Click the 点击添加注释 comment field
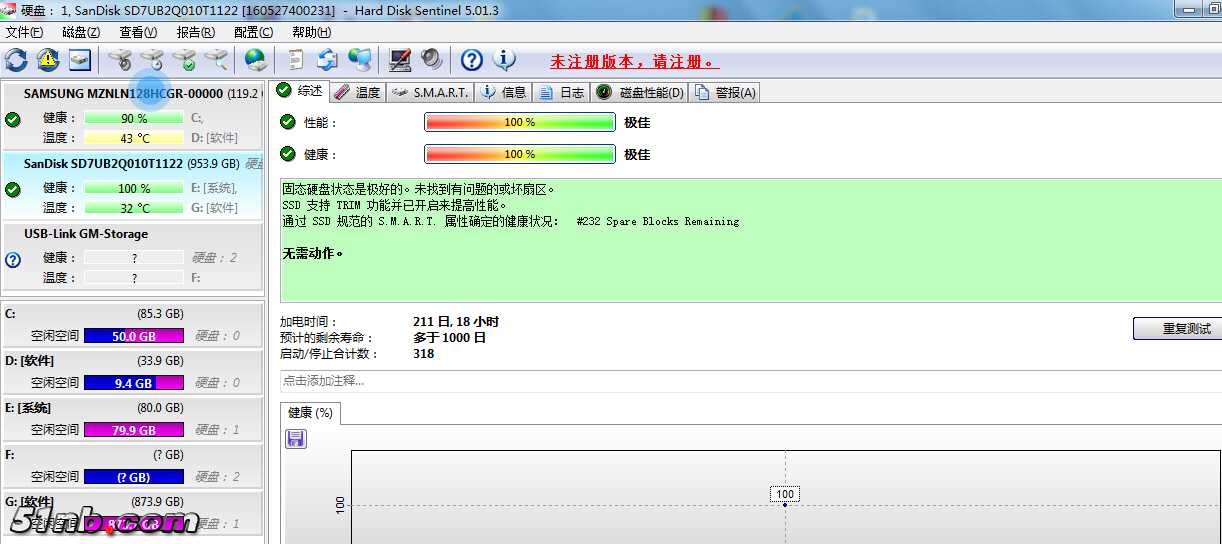This screenshot has height=544, width=1222. (x=750, y=380)
